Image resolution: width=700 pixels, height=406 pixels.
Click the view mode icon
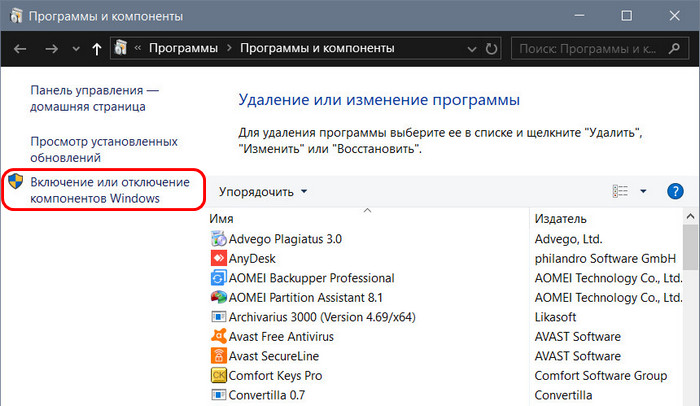(x=620, y=191)
